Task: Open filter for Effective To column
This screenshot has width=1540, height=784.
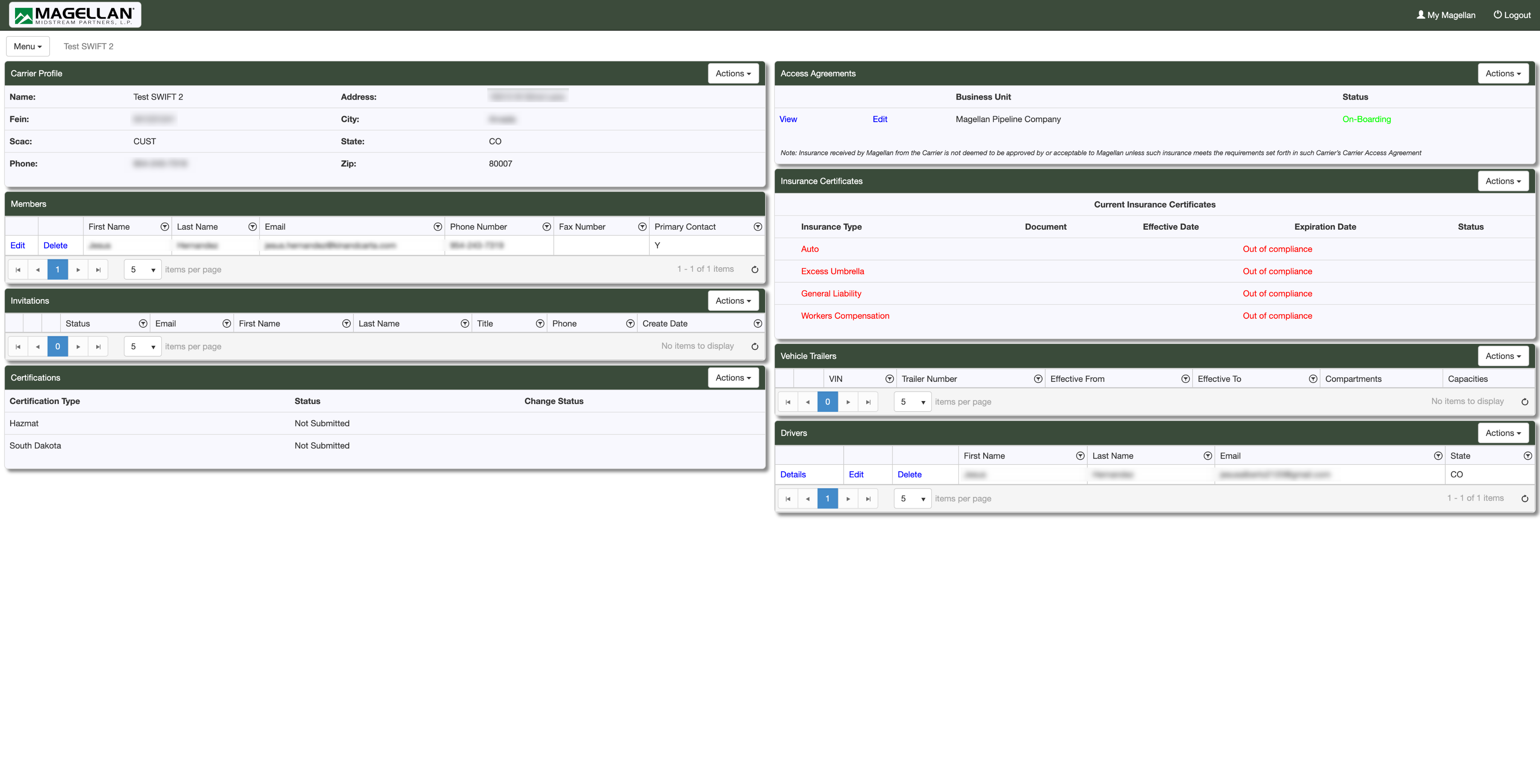Action: pyautogui.click(x=1313, y=379)
